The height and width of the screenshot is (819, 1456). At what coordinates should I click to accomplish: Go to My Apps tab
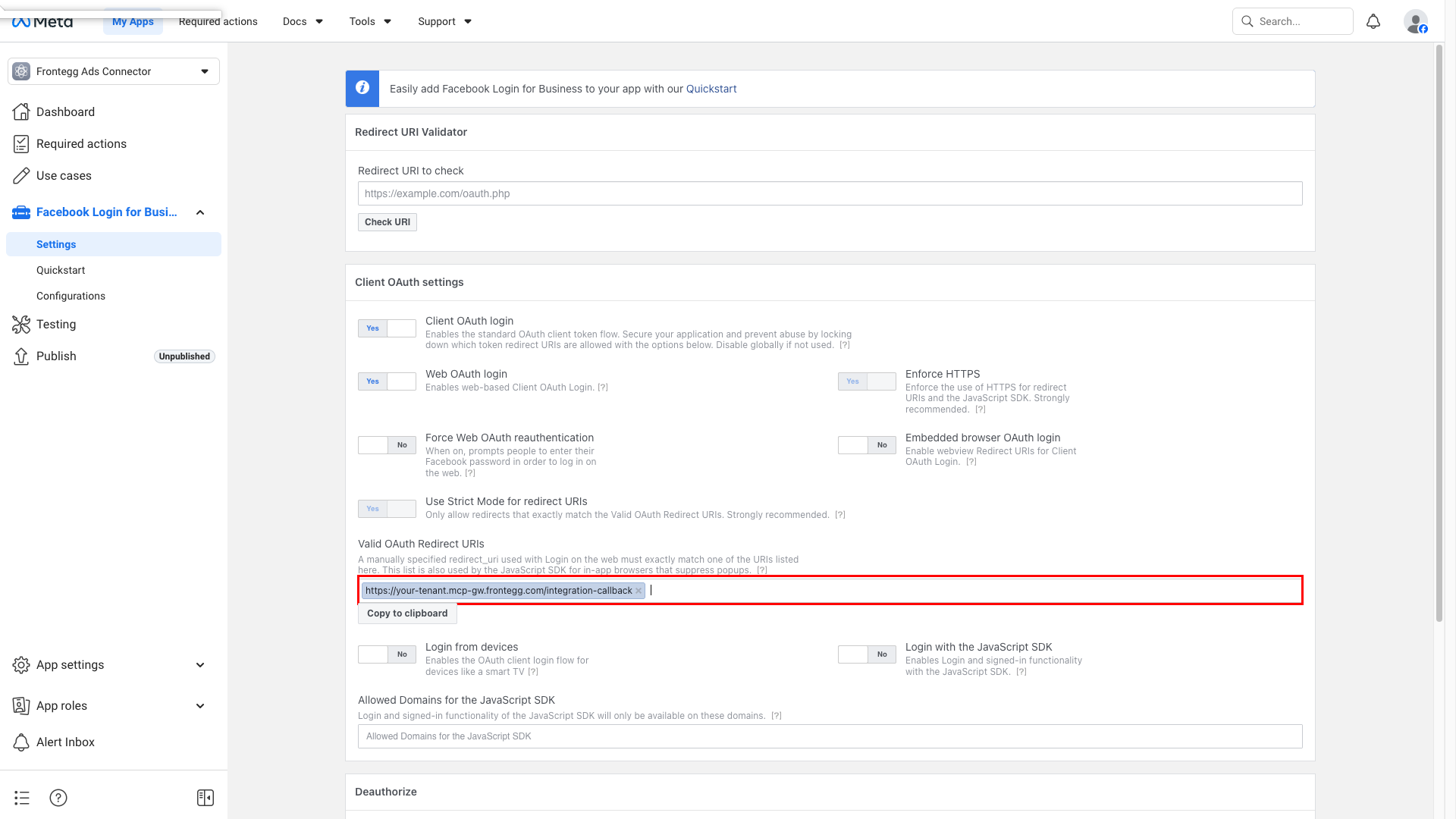click(133, 21)
